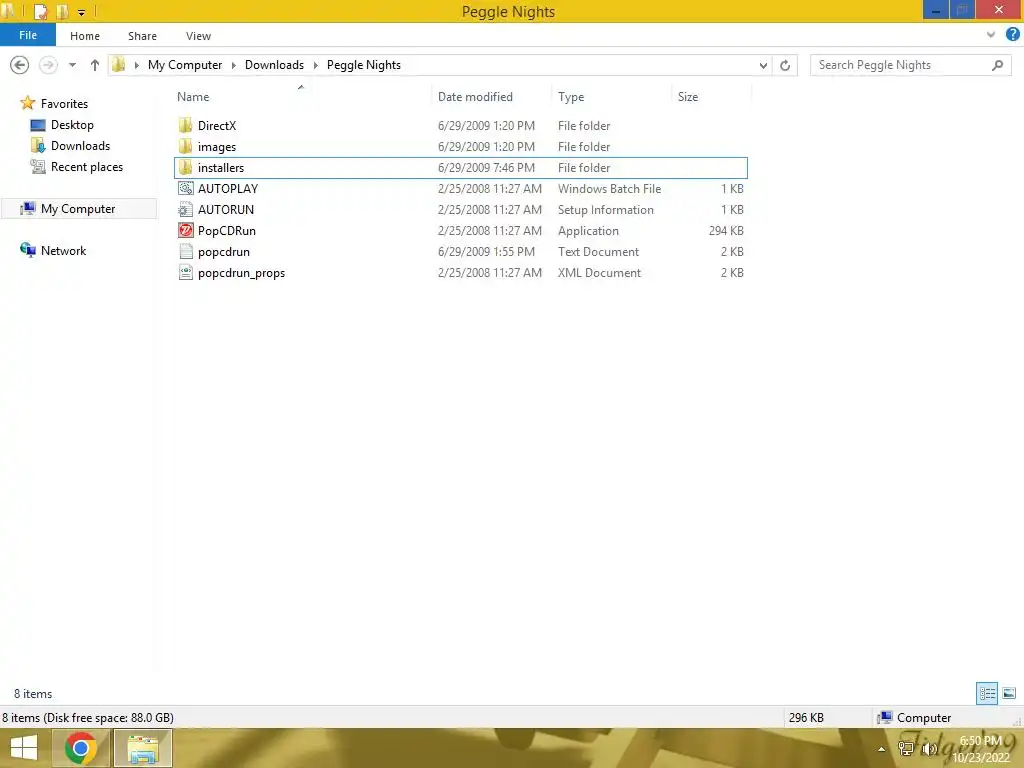Expand the Downloads breadcrumb arrow
The height and width of the screenshot is (768, 1024).
coord(315,65)
